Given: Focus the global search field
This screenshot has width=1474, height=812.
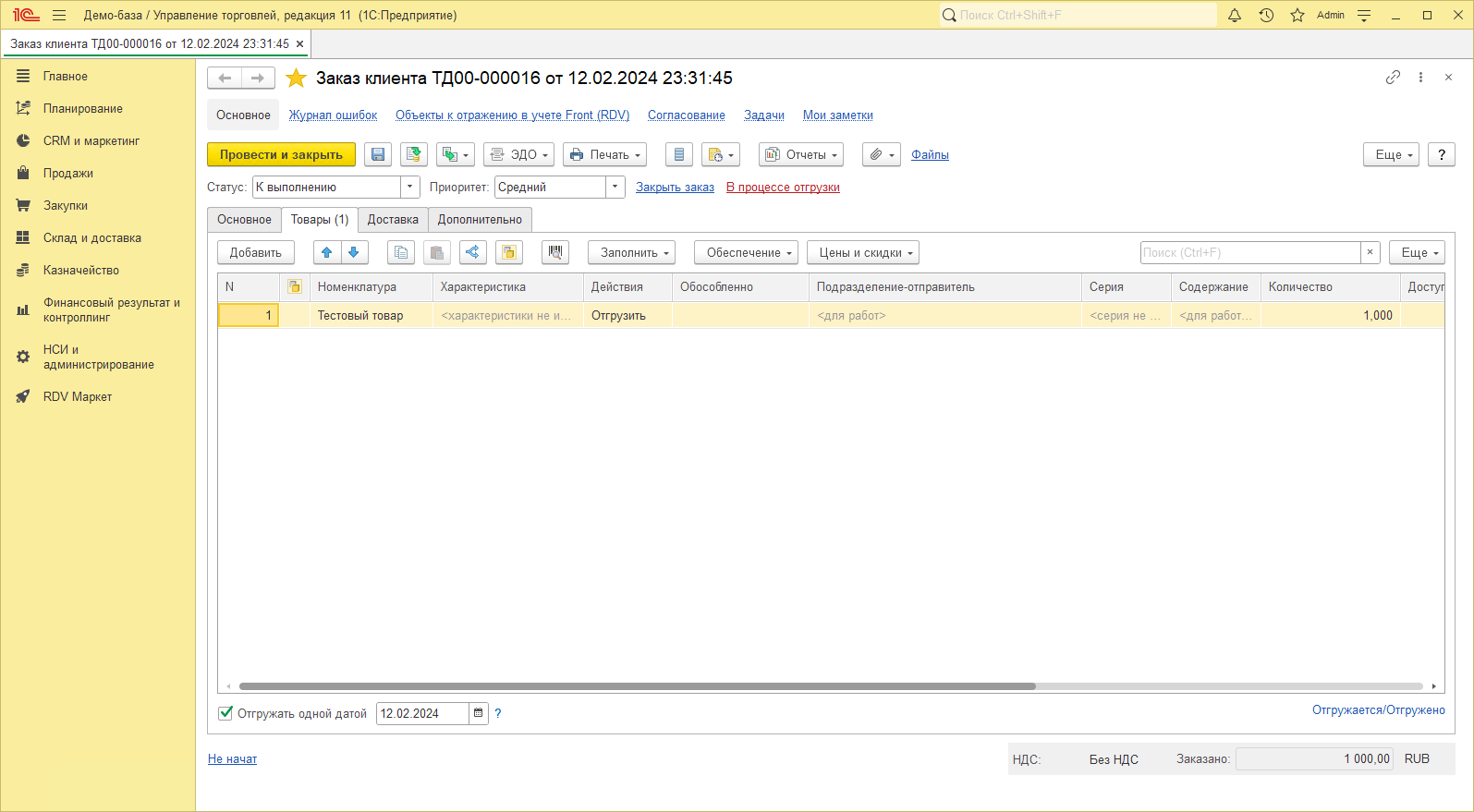Looking at the screenshot, I should (x=1078, y=15).
